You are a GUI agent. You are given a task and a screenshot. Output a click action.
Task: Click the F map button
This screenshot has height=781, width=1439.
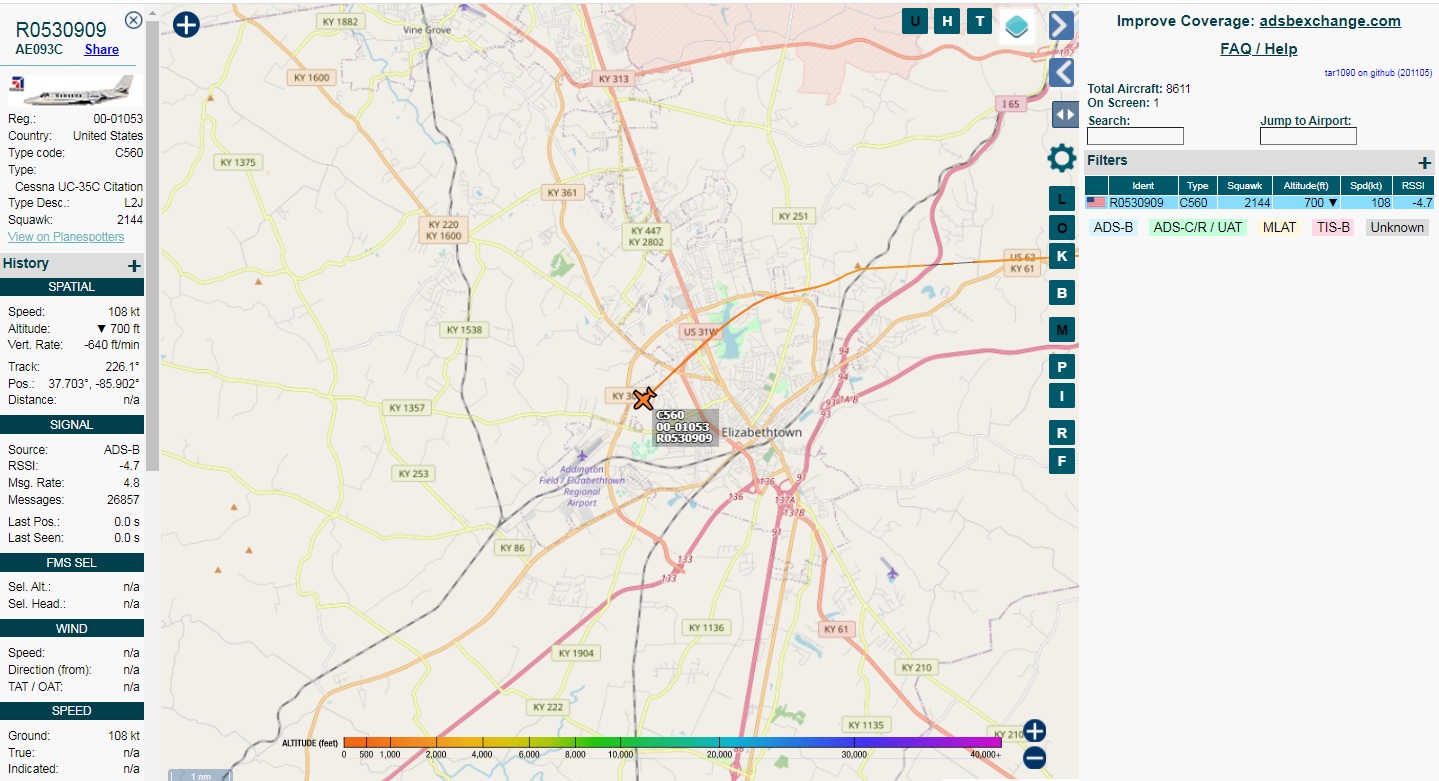click(x=1062, y=461)
